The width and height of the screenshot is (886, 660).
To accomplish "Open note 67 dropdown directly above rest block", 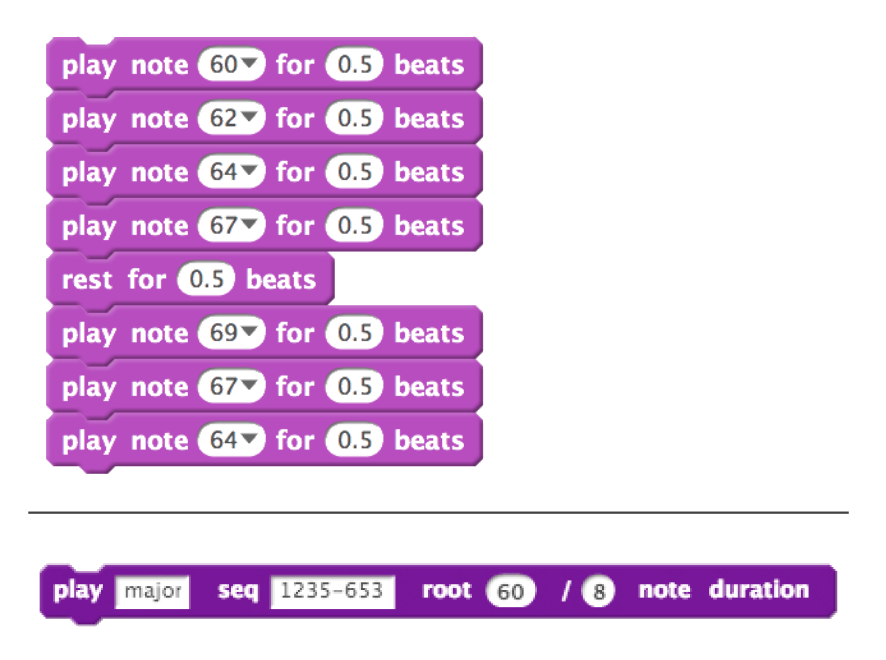I will [250, 226].
